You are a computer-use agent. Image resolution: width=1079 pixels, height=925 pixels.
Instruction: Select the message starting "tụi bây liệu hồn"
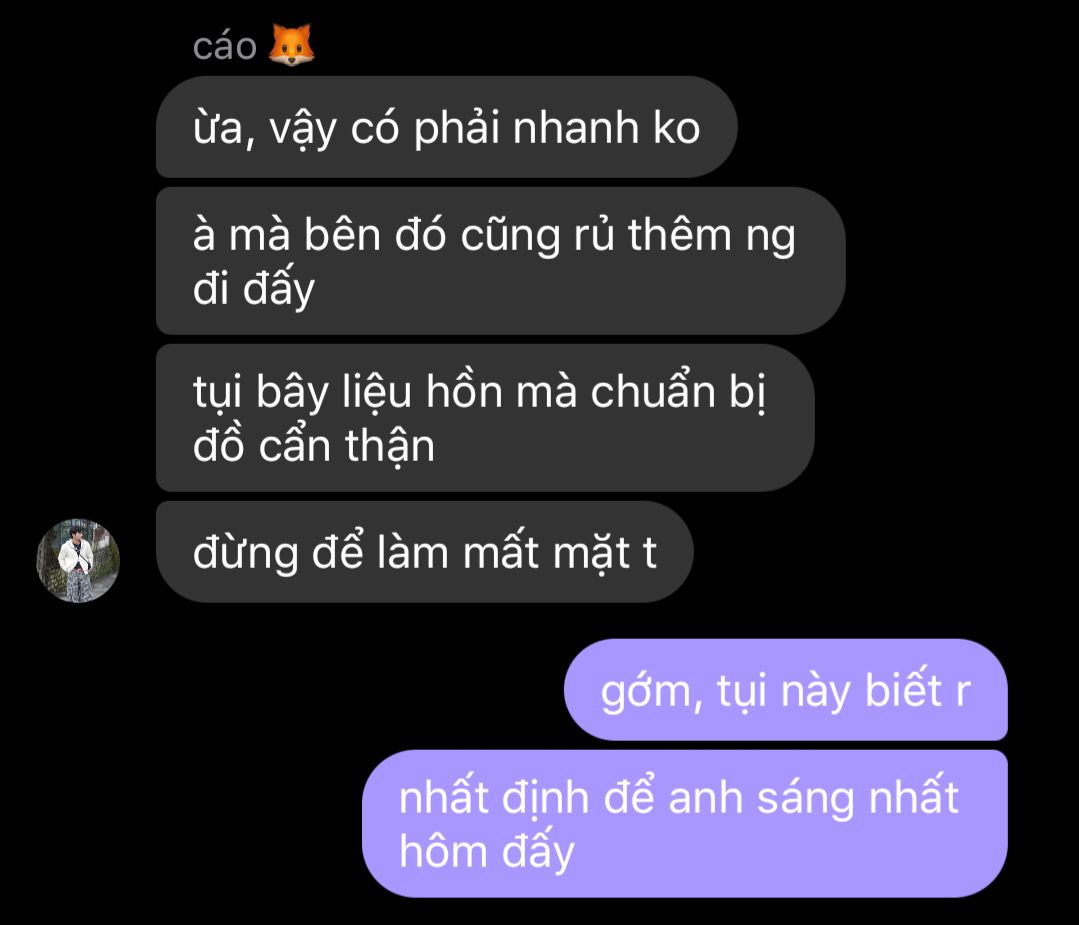pos(485,418)
